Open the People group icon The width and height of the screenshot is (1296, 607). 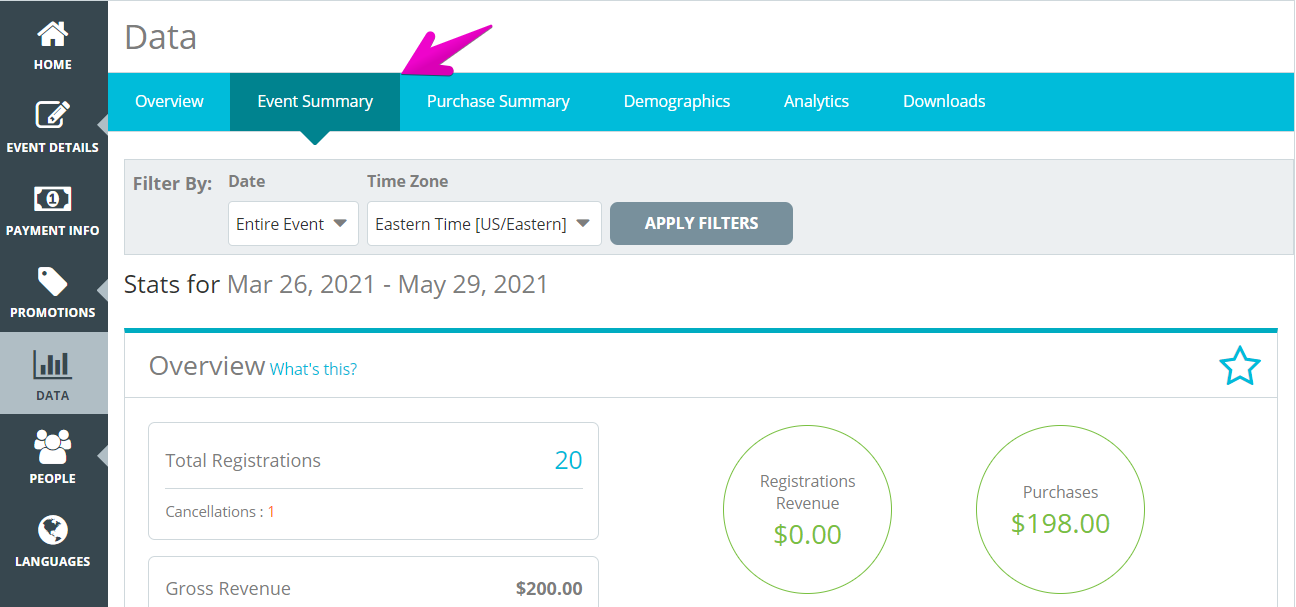click(x=52, y=446)
